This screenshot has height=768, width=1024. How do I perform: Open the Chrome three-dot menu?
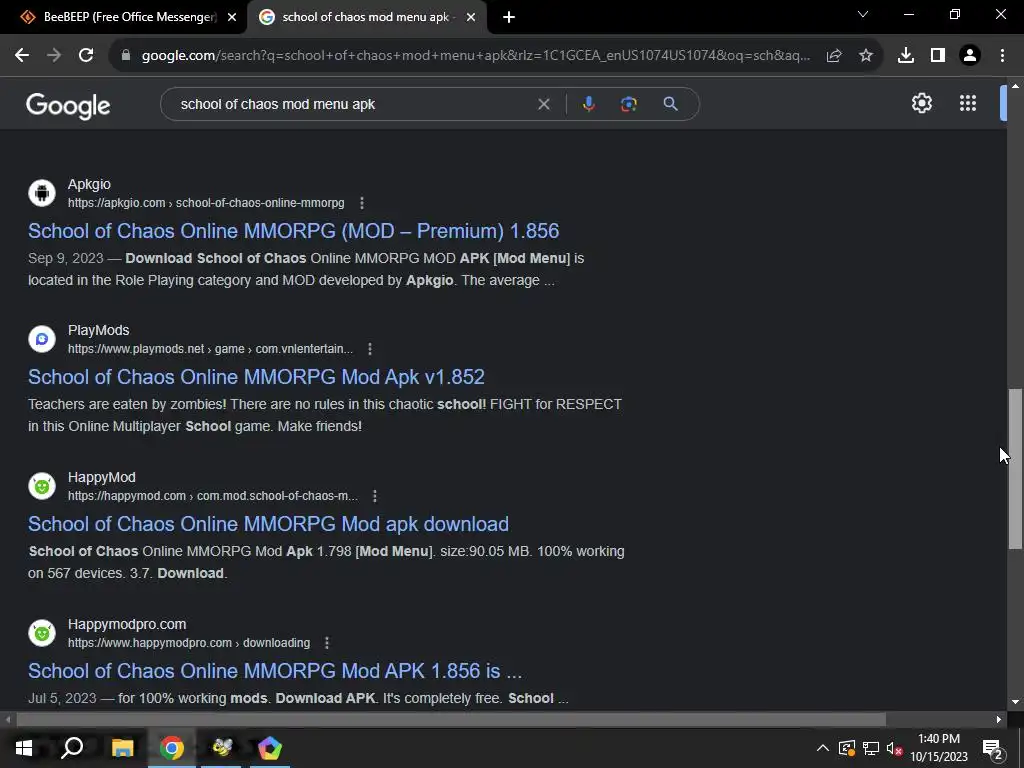(1002, 56)
